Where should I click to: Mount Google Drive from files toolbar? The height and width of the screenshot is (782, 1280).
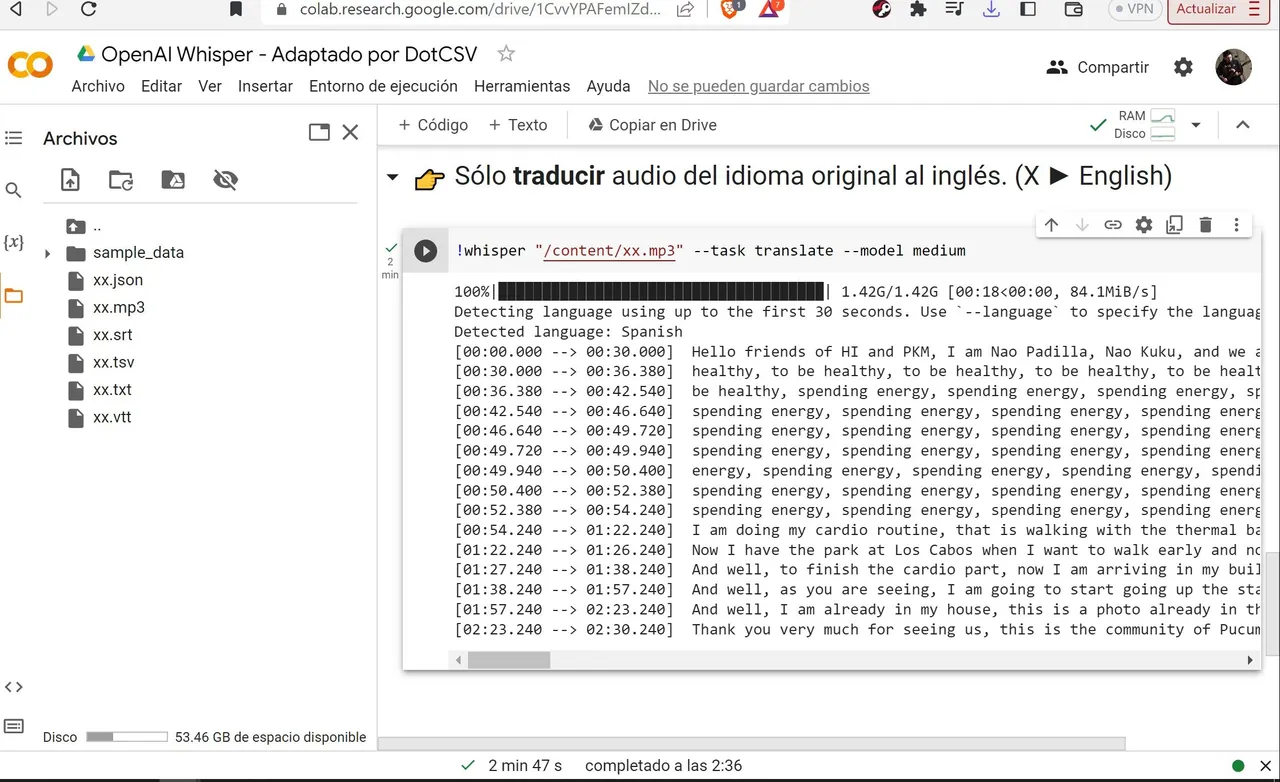click(x=173, y=180)
